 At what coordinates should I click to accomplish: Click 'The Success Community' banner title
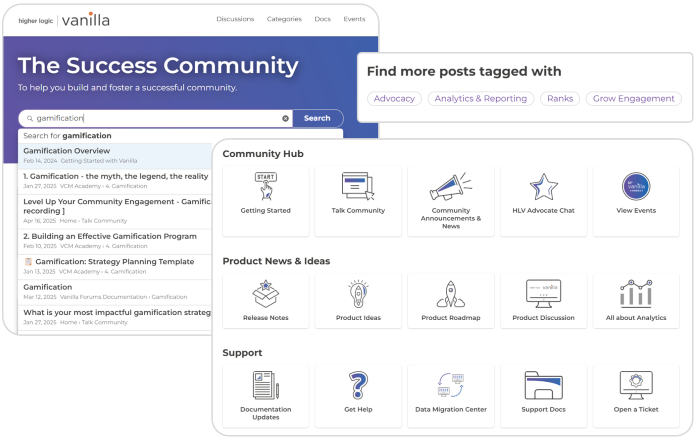tap(158, 66)
